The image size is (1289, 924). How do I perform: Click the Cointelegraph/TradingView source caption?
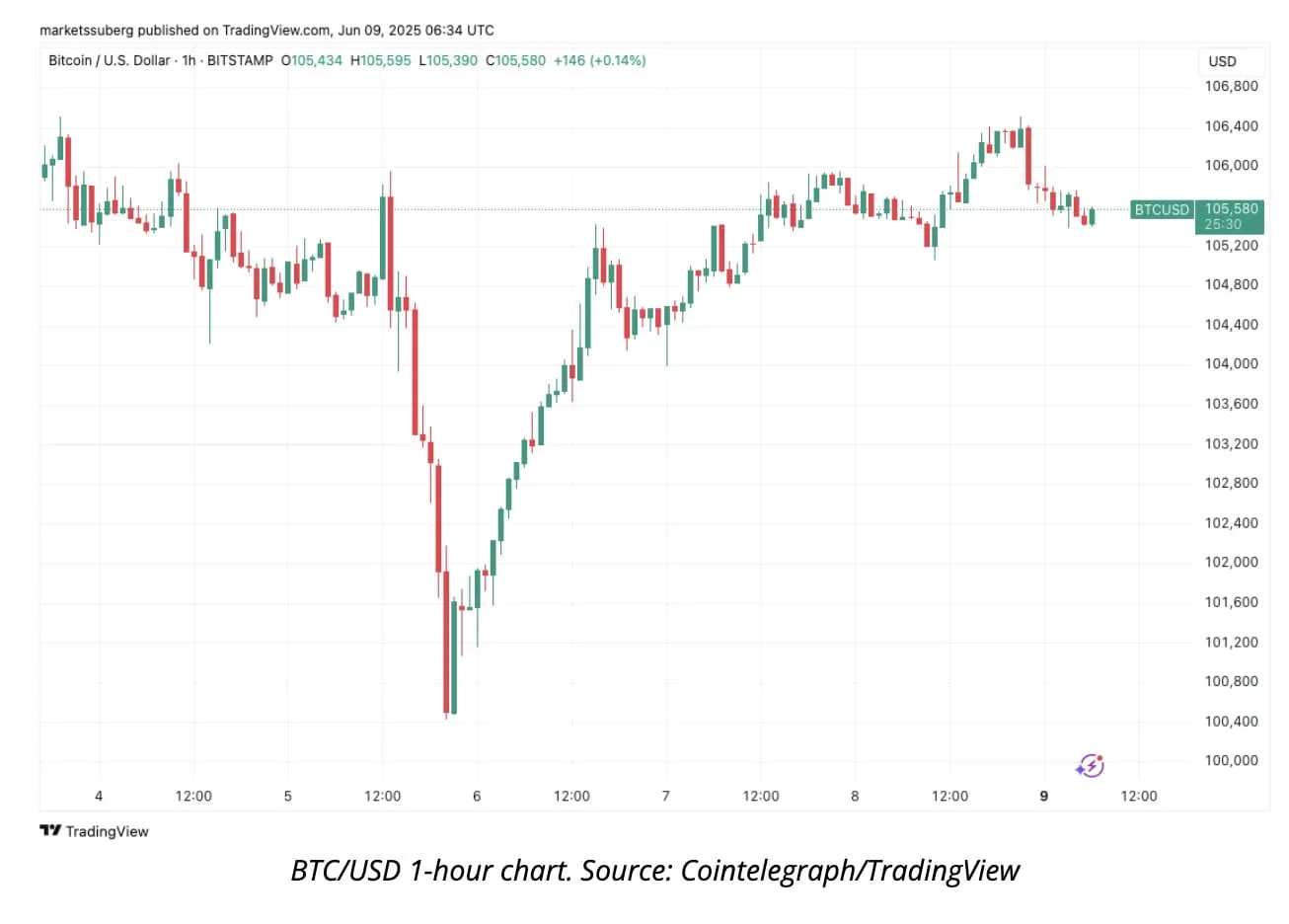pyautogui.click(x=654, y=871)
